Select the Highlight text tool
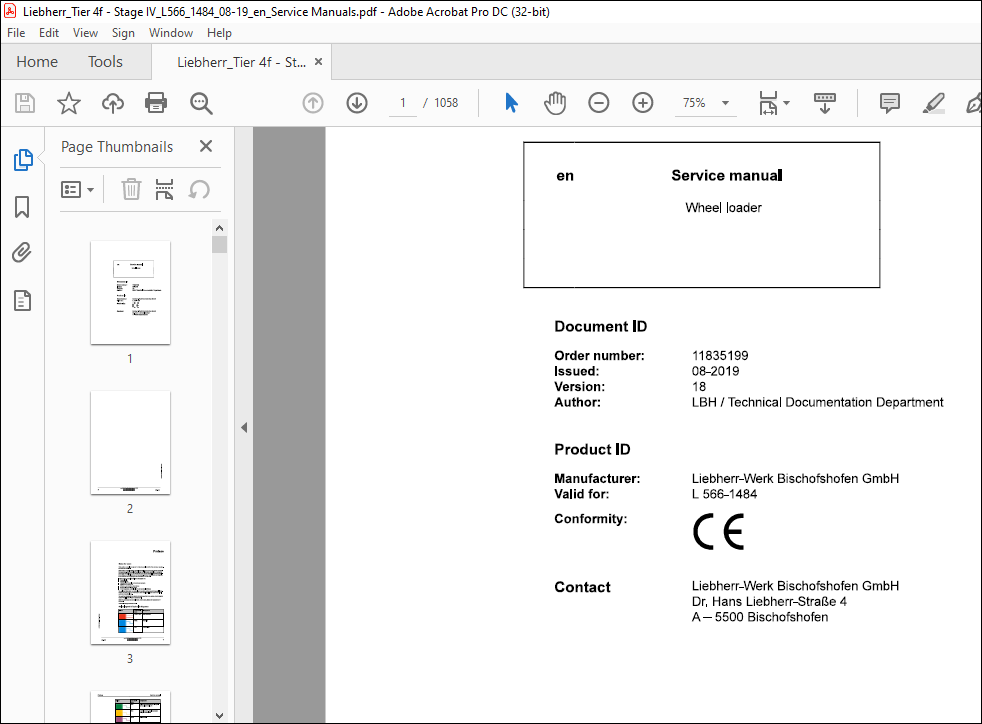This screenshot has width=982, height=724. [x=934, y=103]
